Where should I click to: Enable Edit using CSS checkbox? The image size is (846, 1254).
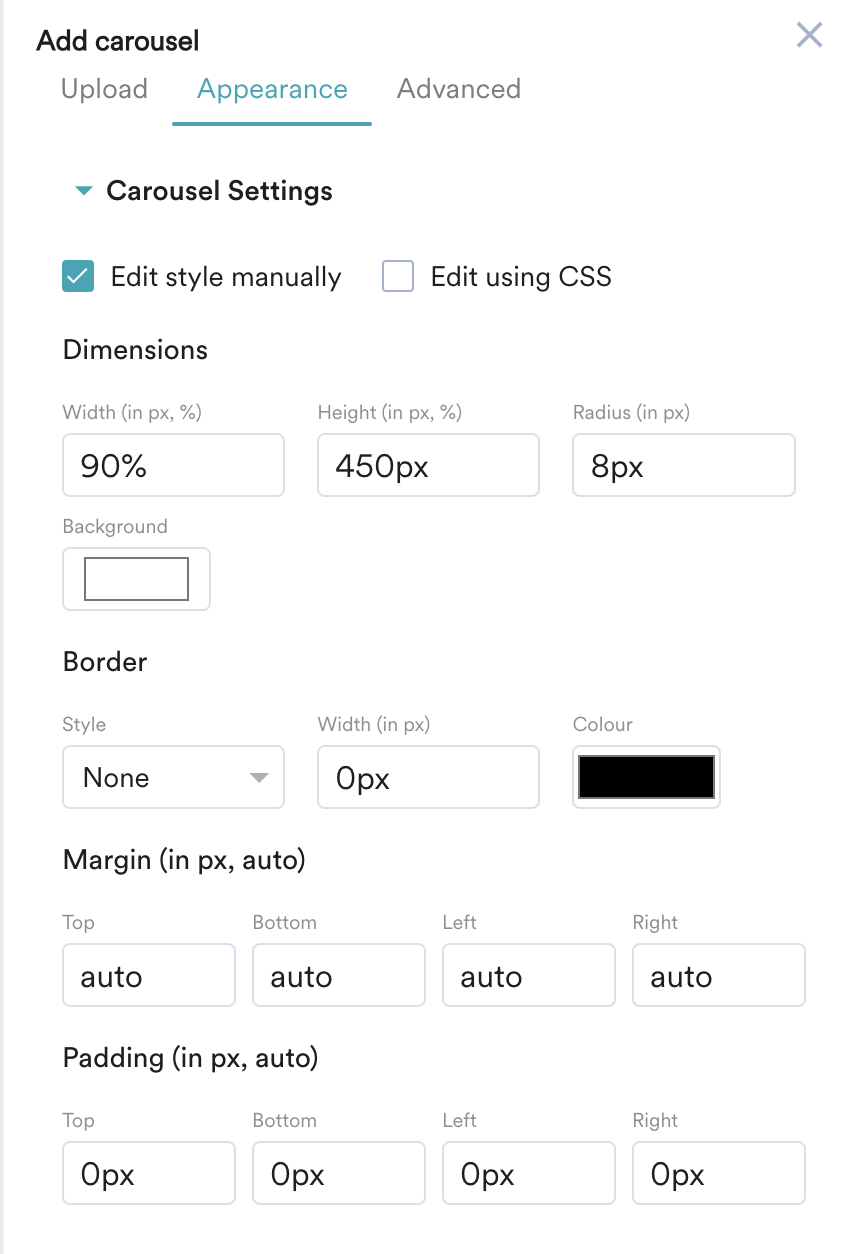click(398, 277)
